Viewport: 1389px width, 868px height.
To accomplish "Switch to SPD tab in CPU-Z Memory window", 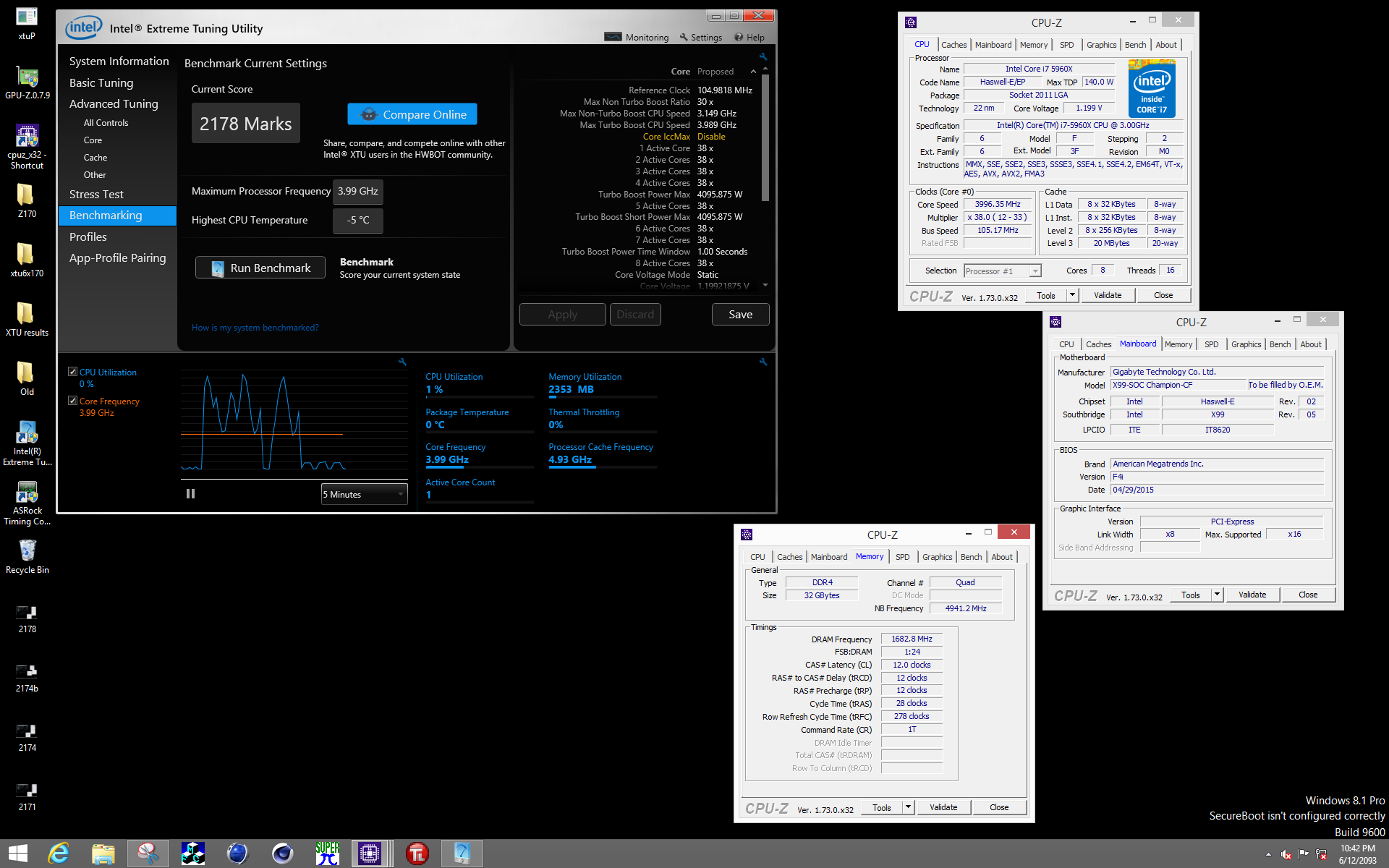I will click(x=902, y=557).
